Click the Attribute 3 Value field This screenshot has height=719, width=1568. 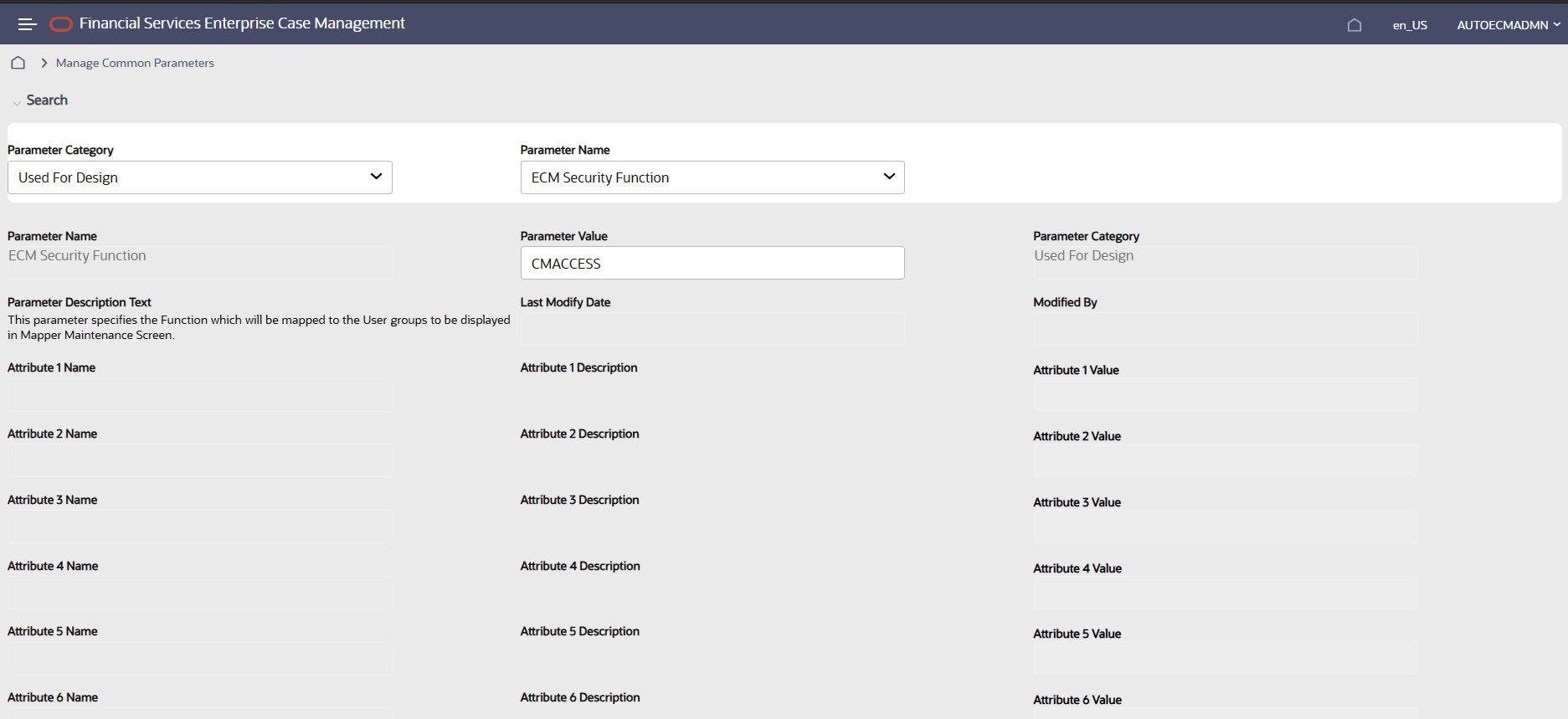click(x=1226, y=526)
